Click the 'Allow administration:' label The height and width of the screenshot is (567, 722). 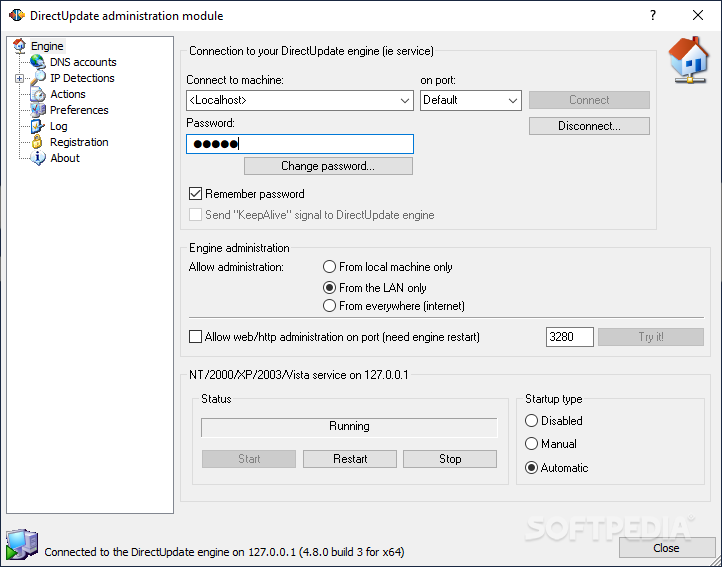click(236, 267)
